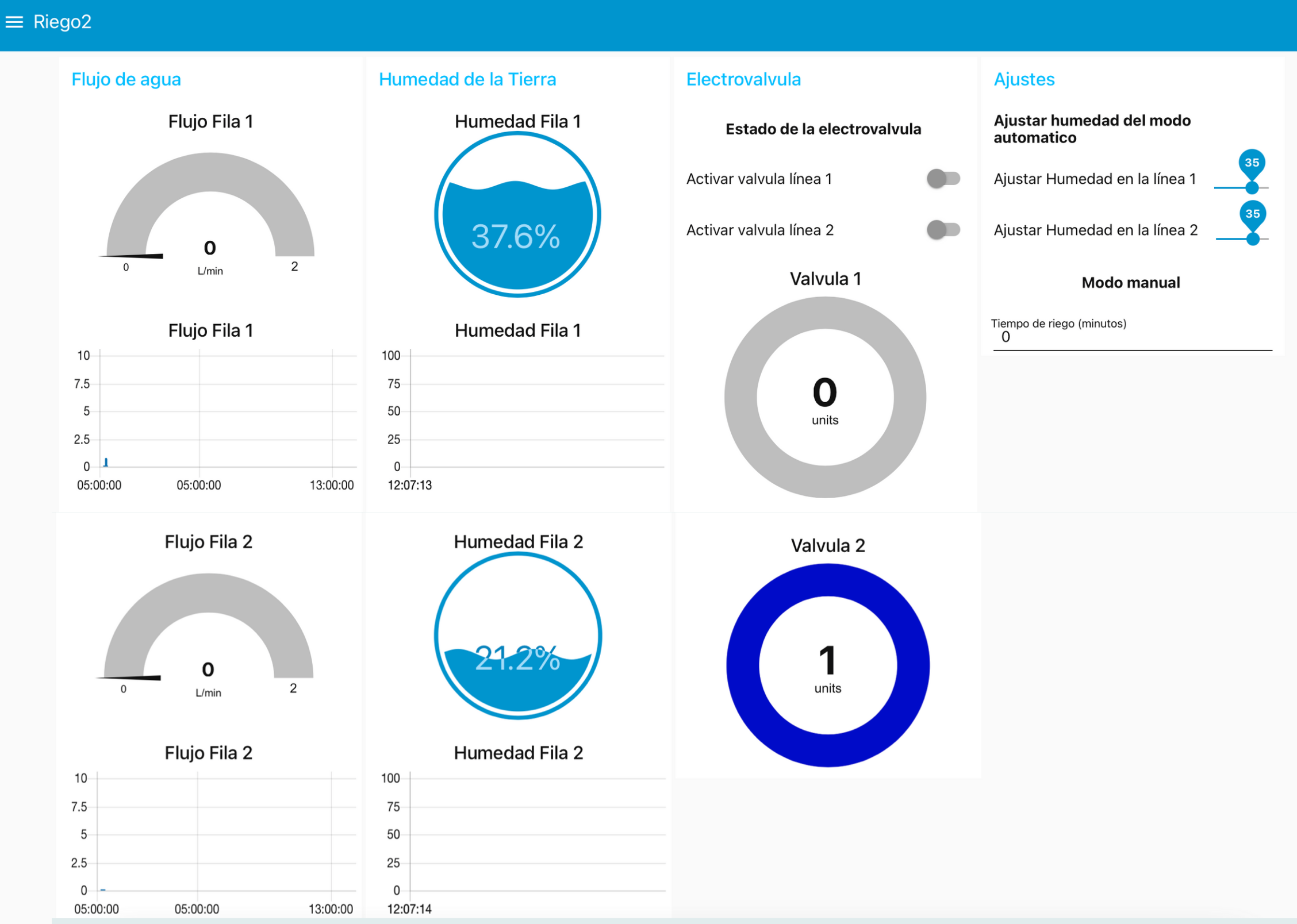Image resolution: width=1297 pixels, height=924 pixels.
Task: Click the Valvula 1 donut gauge
Action: pos(825,396)
